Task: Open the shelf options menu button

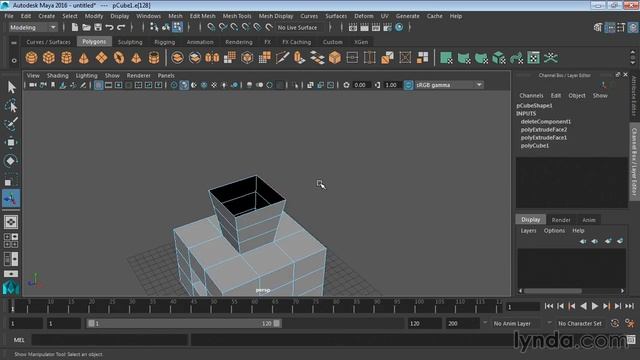Action: click(x=14, y=60)
